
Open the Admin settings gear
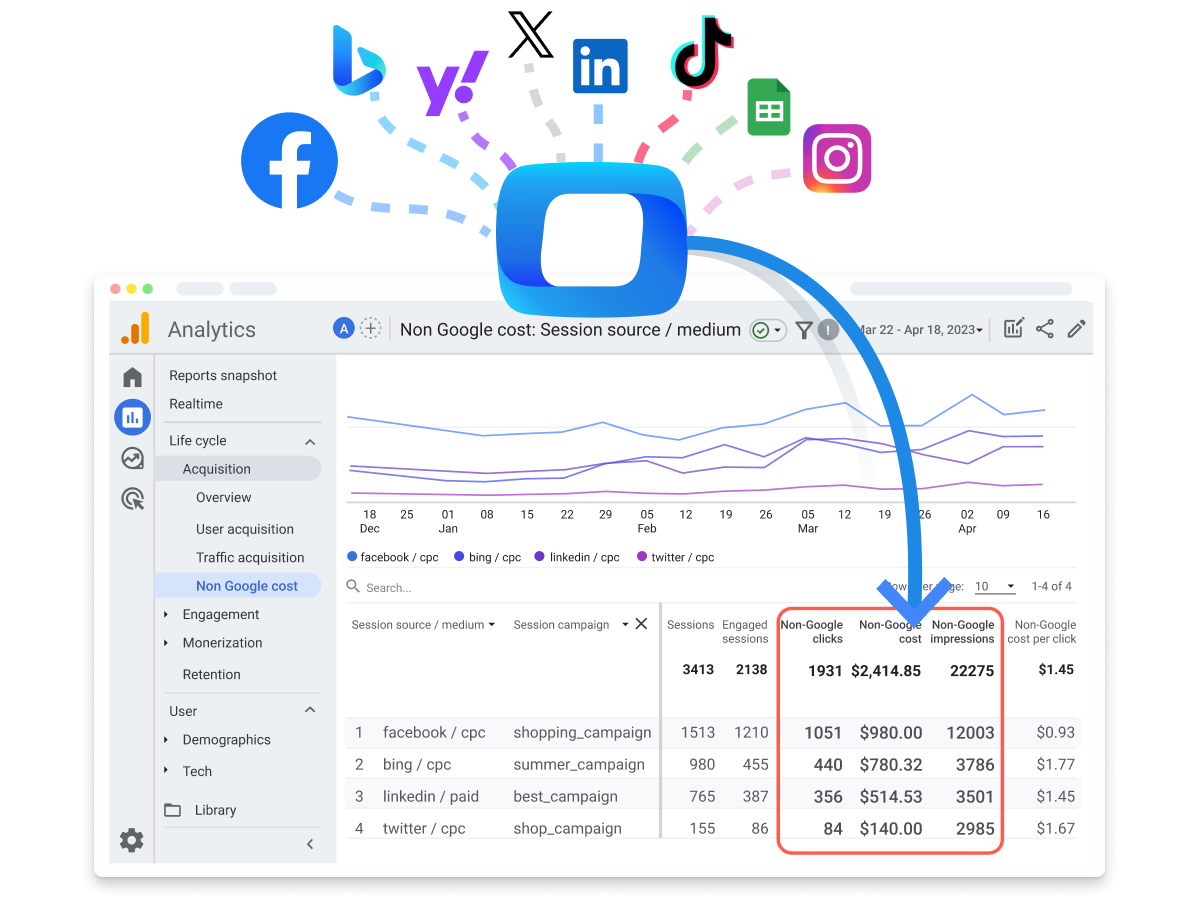click(x=132, y=840)
